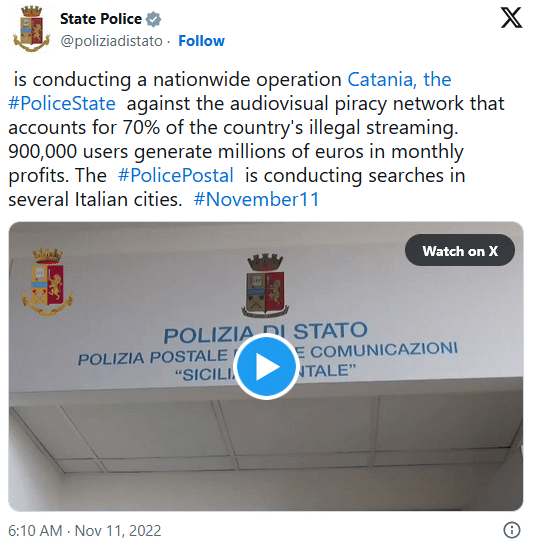The height and width of the screenshot is (548, 535).
Task: View the tweet info icon
Action: 512,530
